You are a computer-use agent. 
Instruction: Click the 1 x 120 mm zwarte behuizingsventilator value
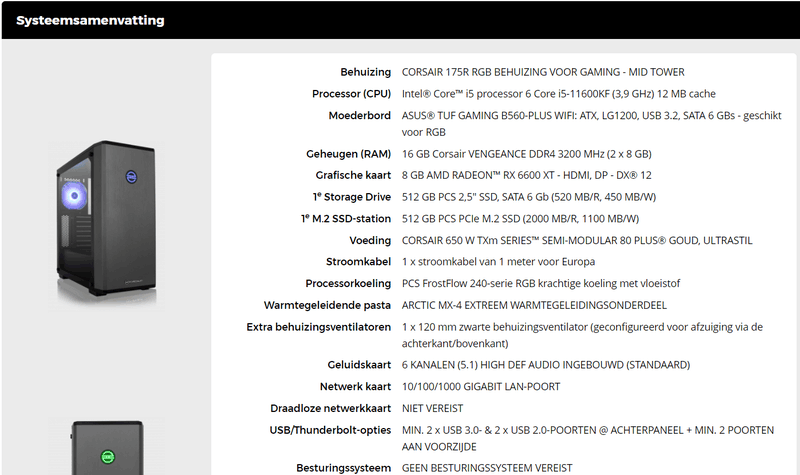coord(582,335)
